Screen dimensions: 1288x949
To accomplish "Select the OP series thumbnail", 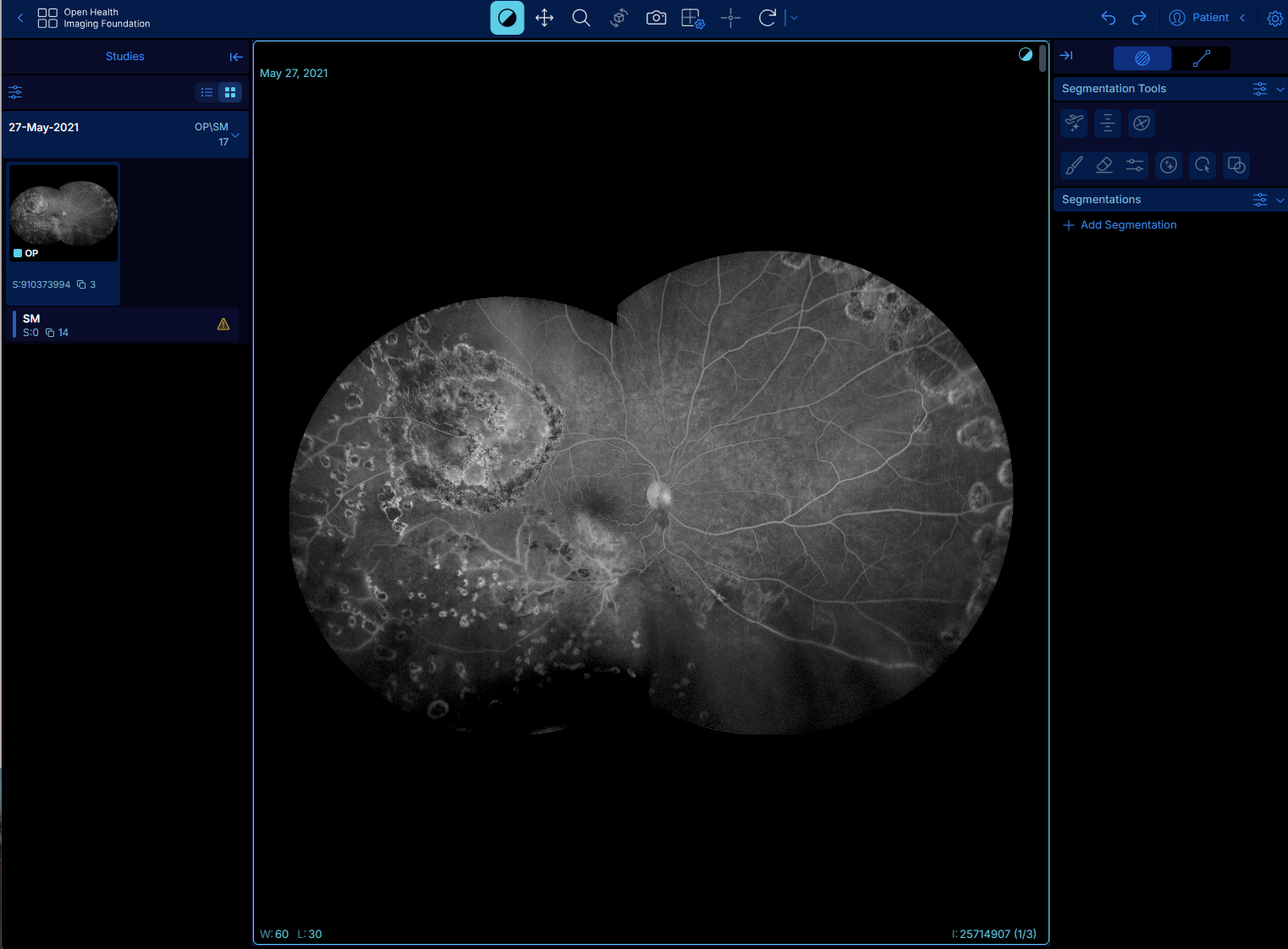I will point(63,212).
